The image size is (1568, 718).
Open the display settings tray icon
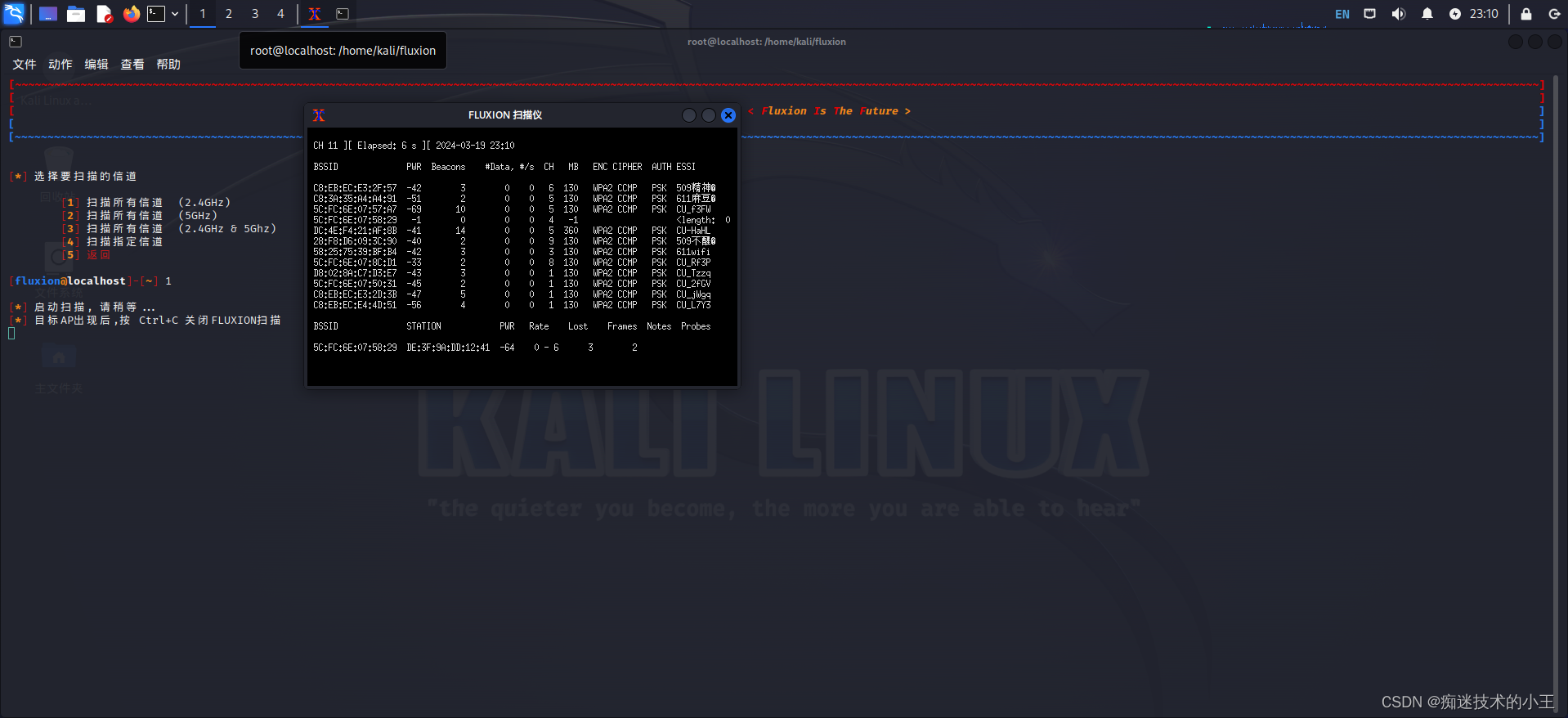pos(1370,14)
